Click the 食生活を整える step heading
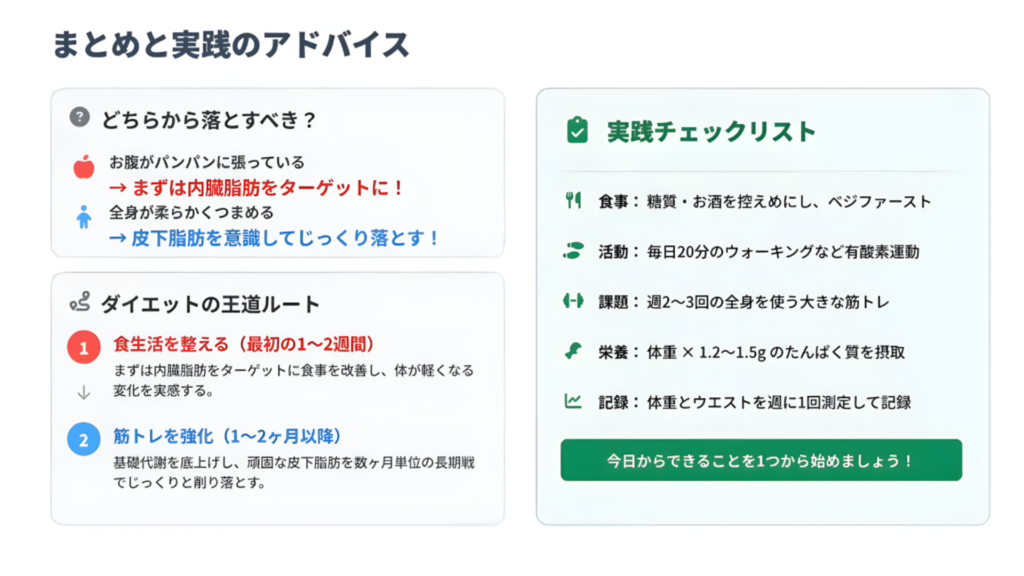 click(244, 344)
